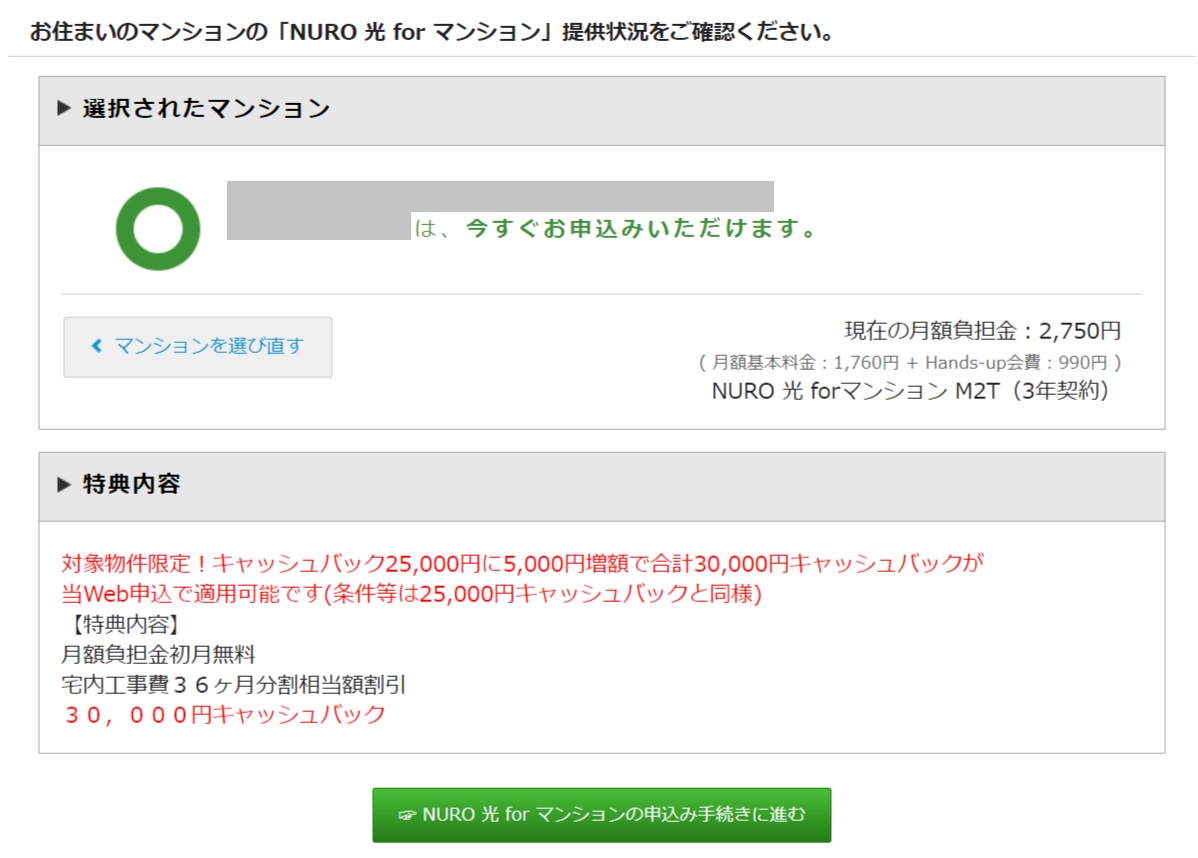This screenshot has width=1198, height=858.
Task: Click the 選択されたマンション section title
Action: 206,108
